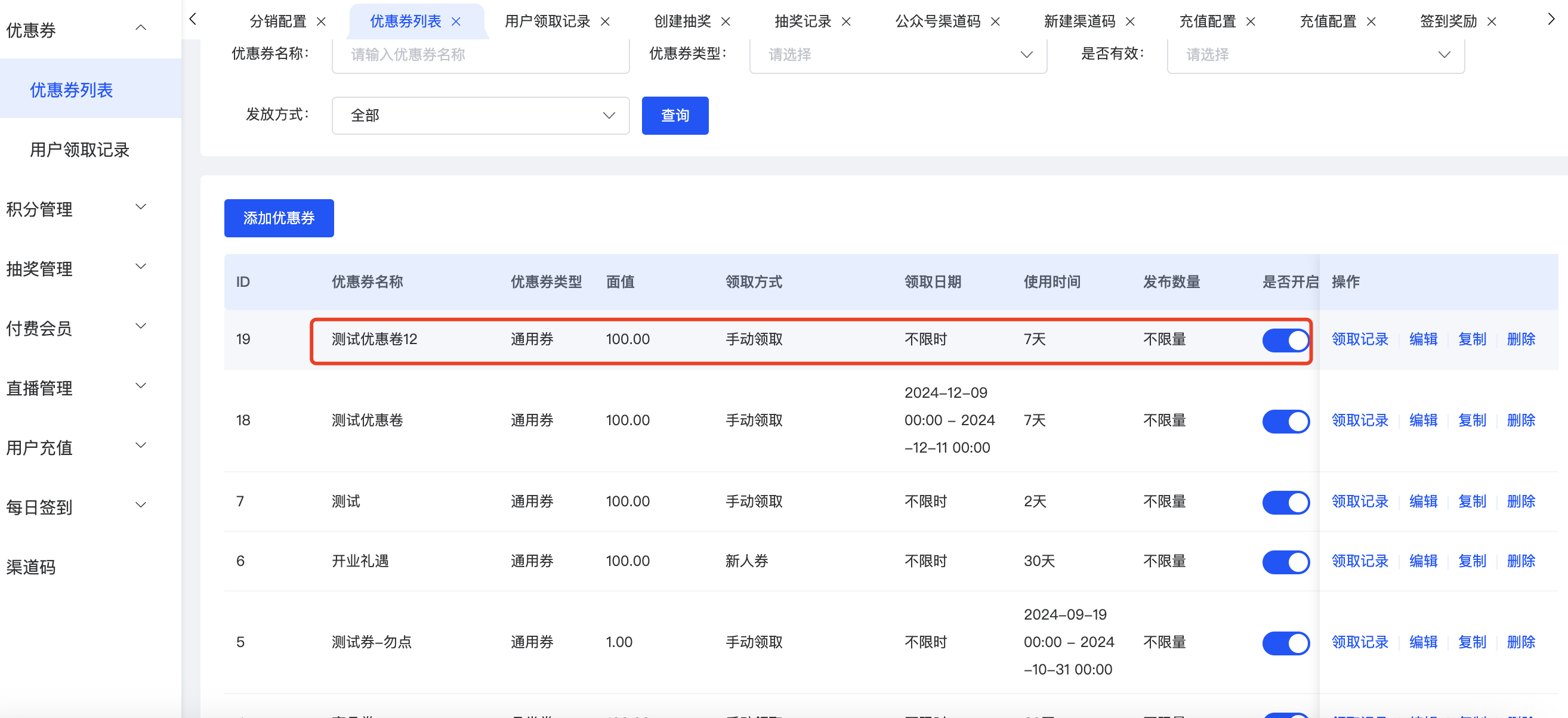Edit coupon 测试优惠卷12 via 编辑
The width and height of the screenshot is (1568, 718).
click(x=1423, y=339)
